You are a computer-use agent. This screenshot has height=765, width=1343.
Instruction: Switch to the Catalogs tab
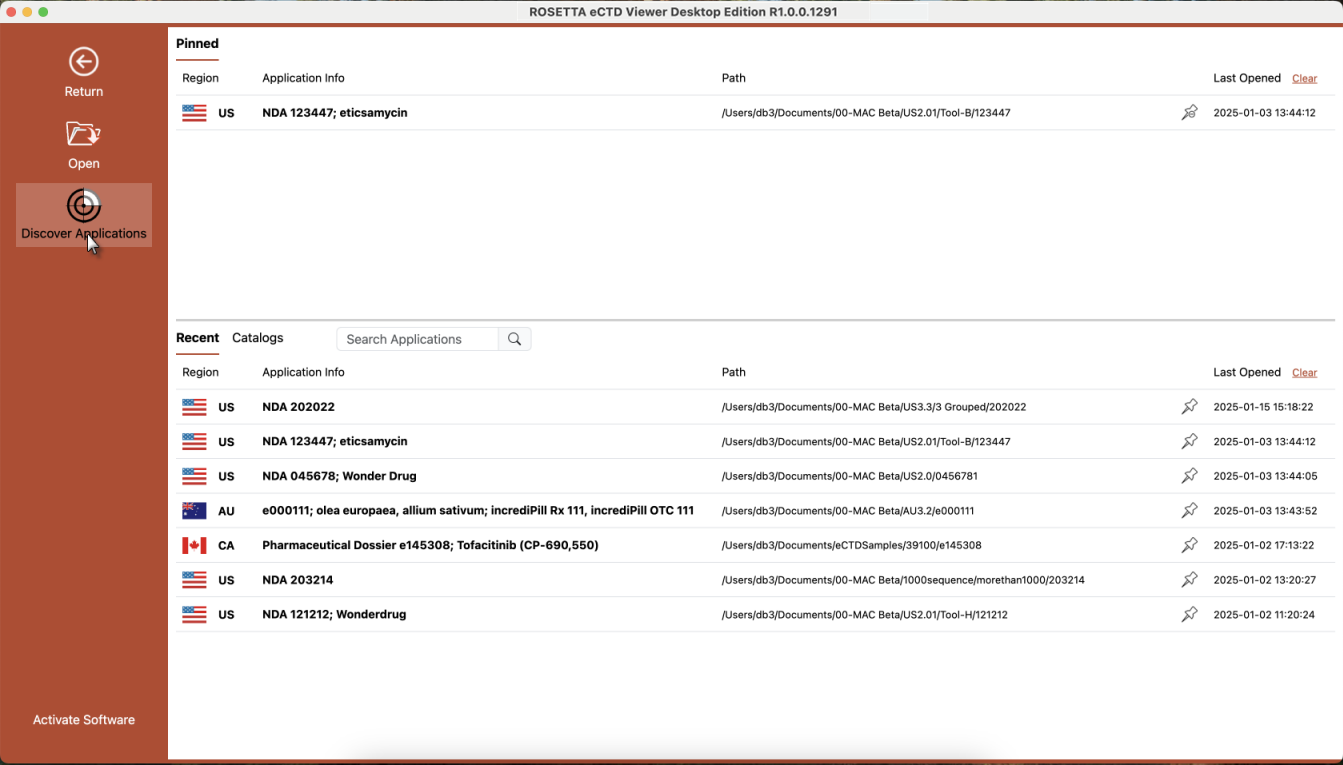click(258, 338)
